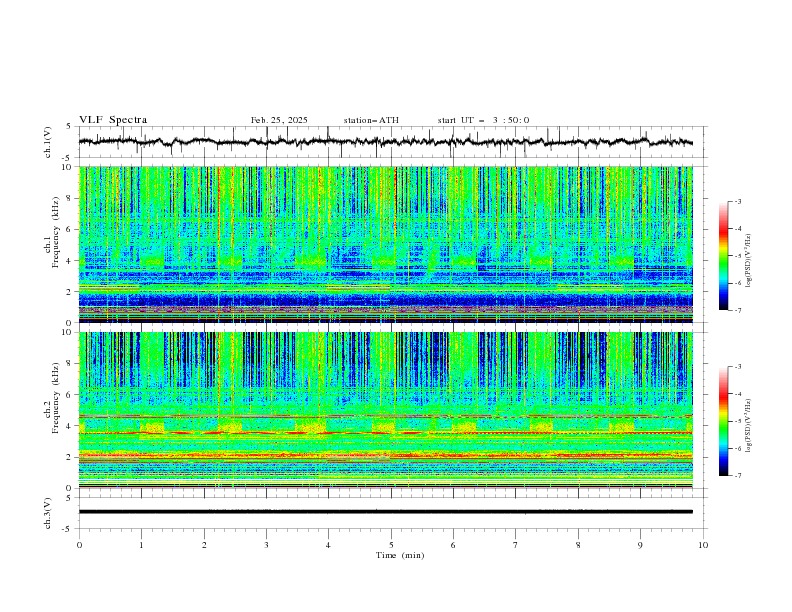
Task: Click the ch.2 spectrogram color scale bar
Action: [x=723, y=421]
